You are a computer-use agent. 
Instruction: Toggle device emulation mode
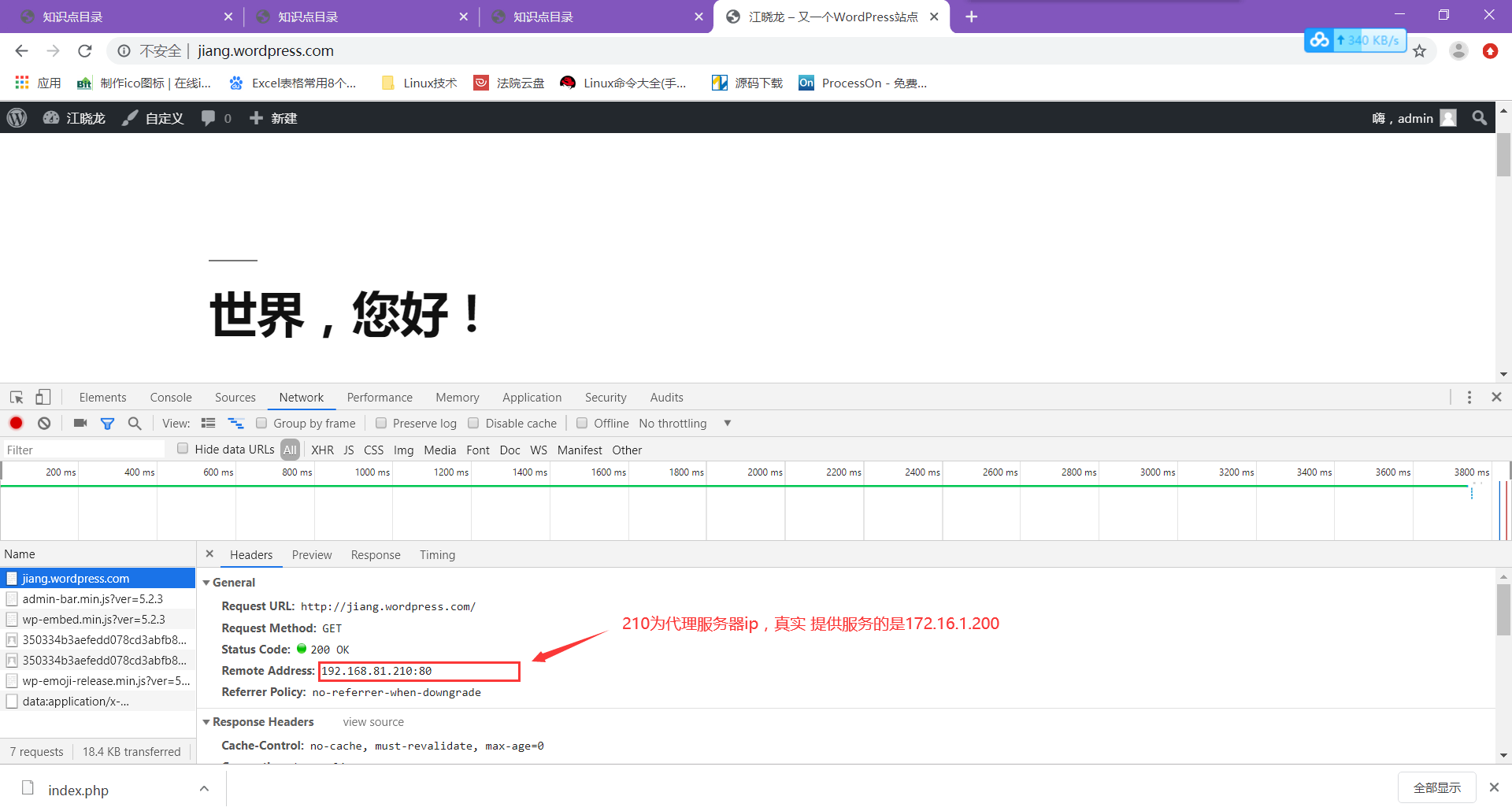pos(43,397)
